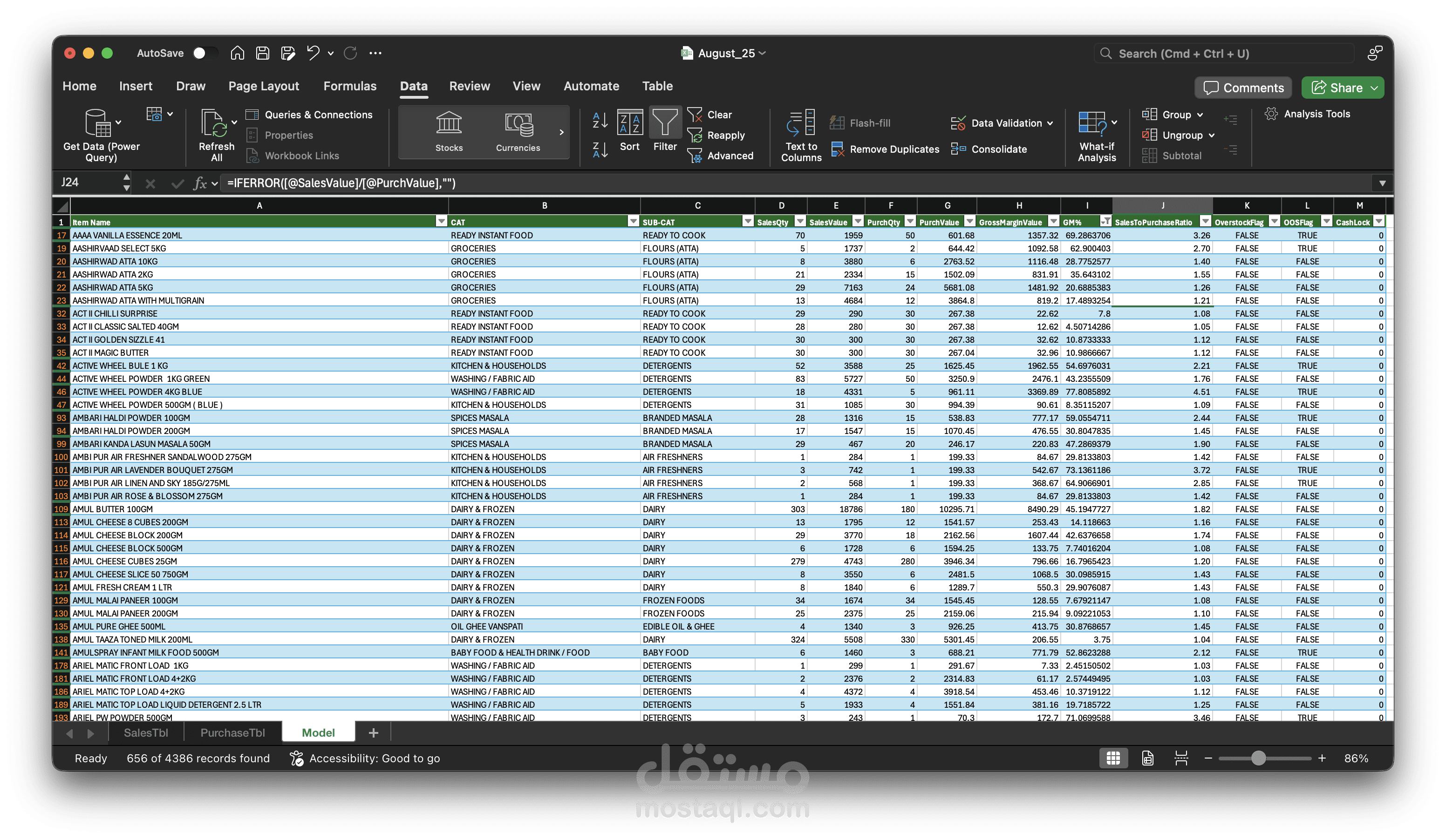Click the Currencies data type icon

click(517, 131)
